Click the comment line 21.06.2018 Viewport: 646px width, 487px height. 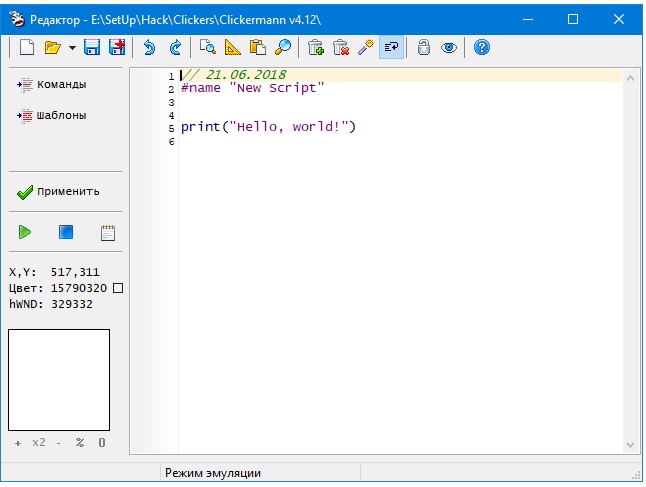click(x=234, y=75)
